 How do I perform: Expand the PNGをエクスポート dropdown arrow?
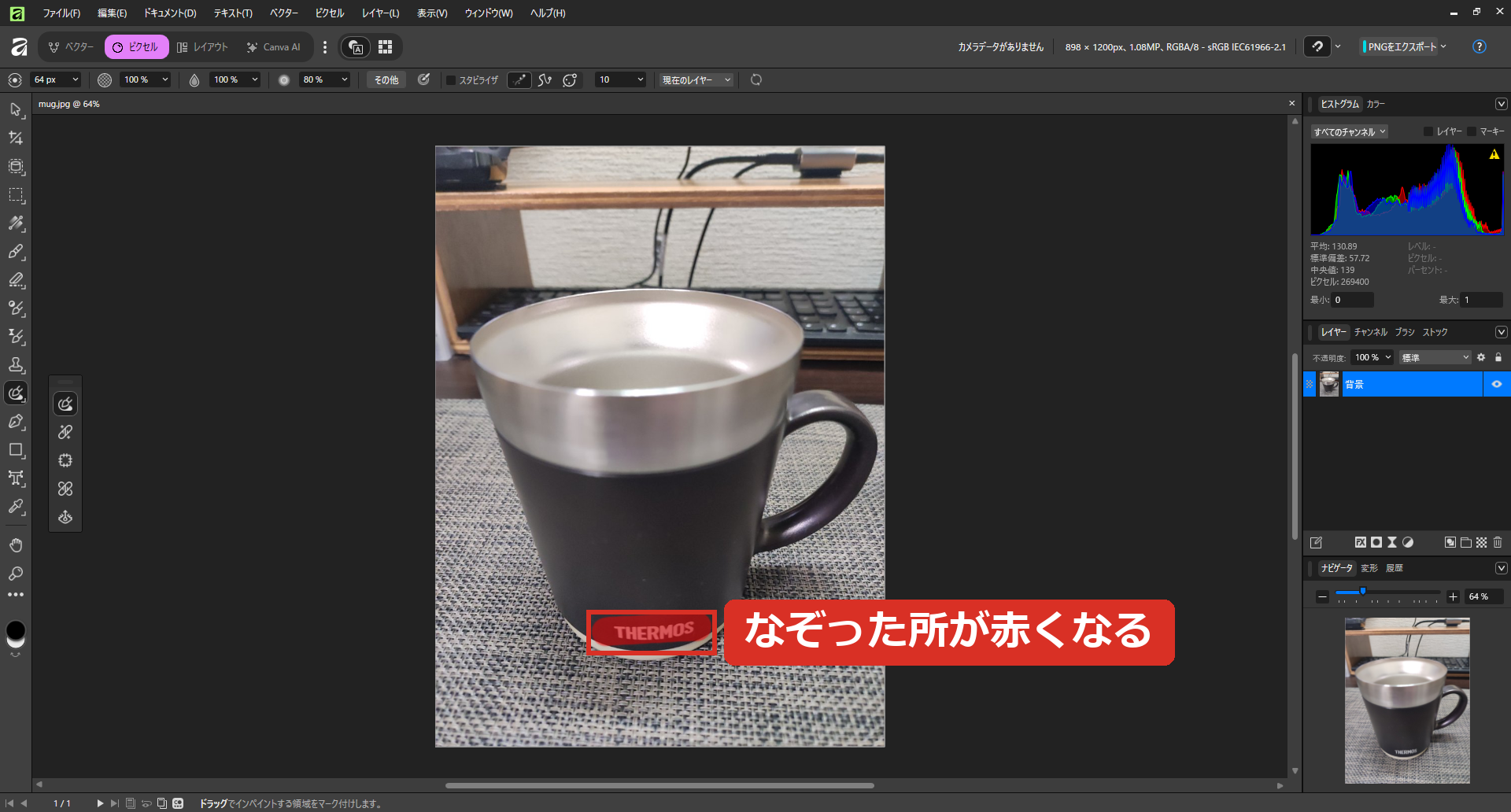[1443, 46]
